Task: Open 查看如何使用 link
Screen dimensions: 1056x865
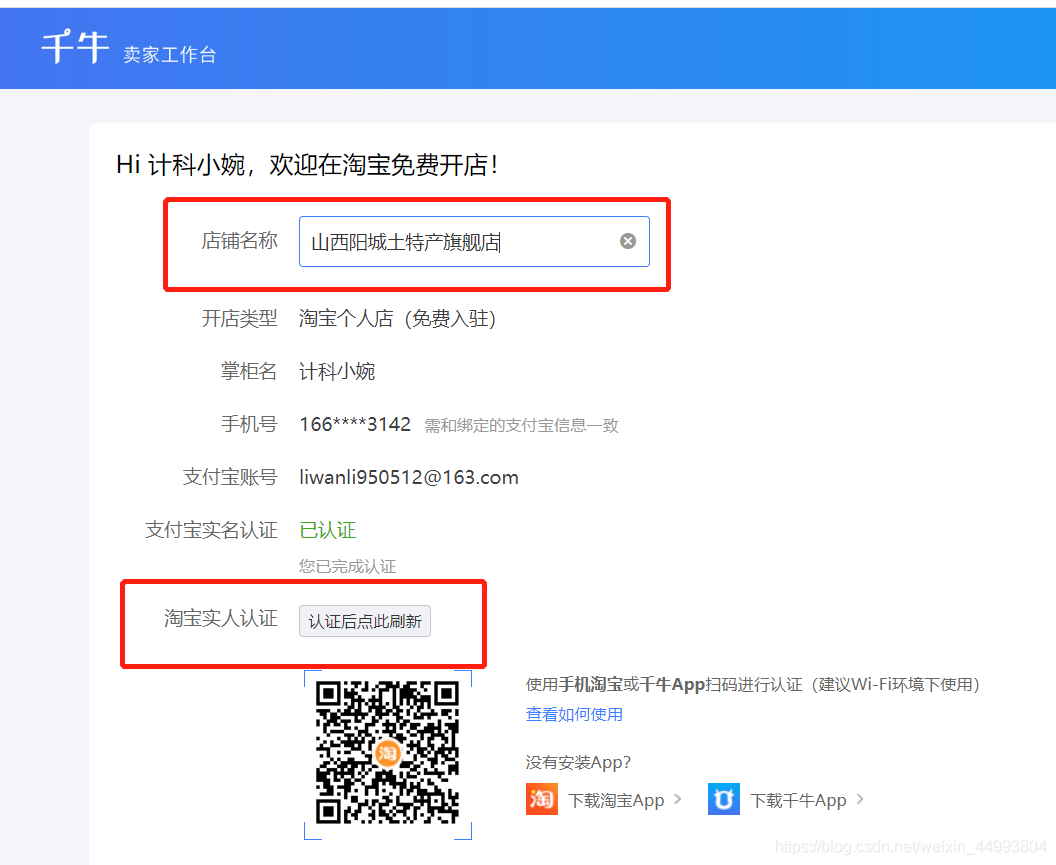Action: coord(574,714)
